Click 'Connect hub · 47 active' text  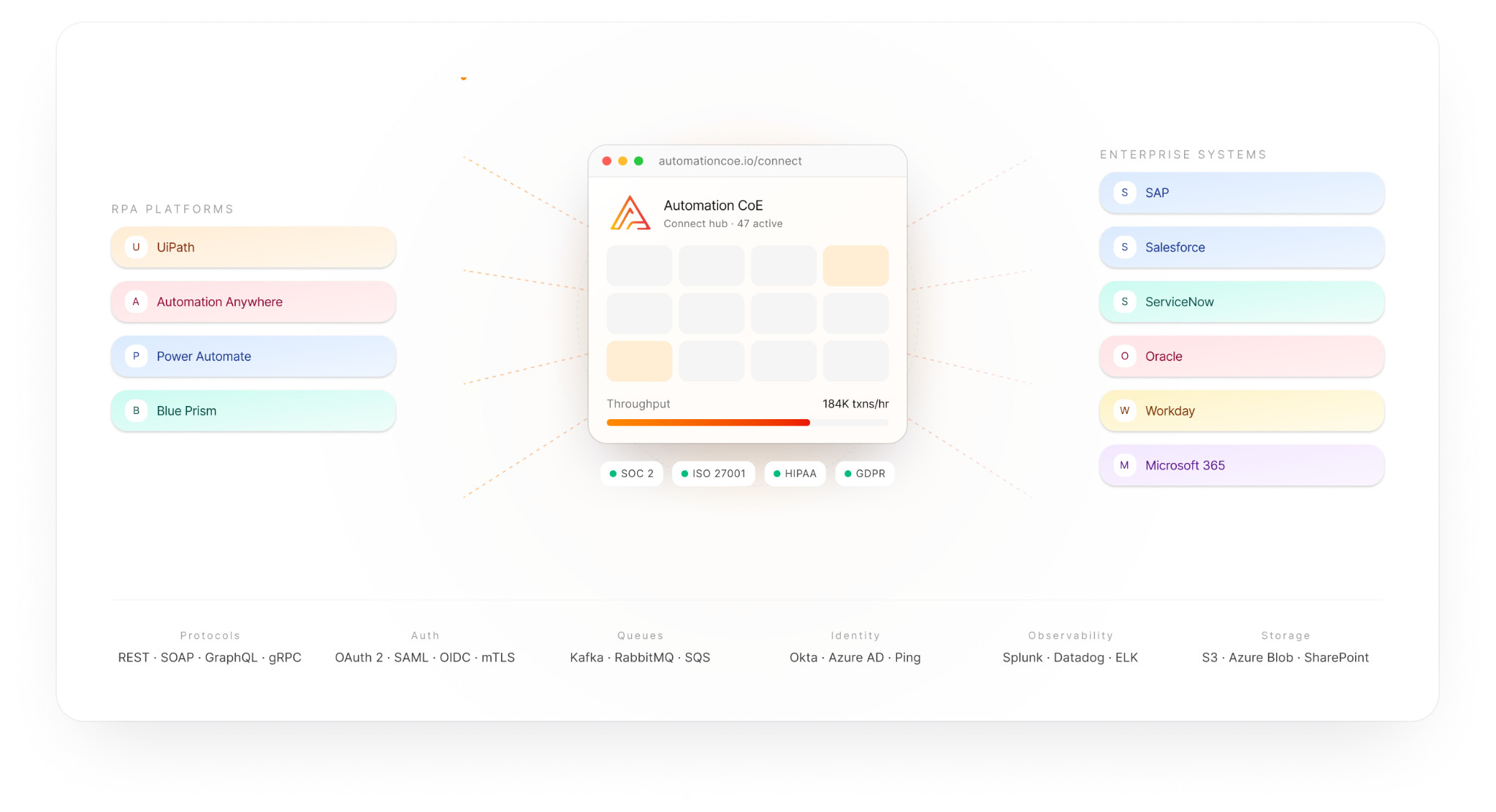click(x=723, y=223)
